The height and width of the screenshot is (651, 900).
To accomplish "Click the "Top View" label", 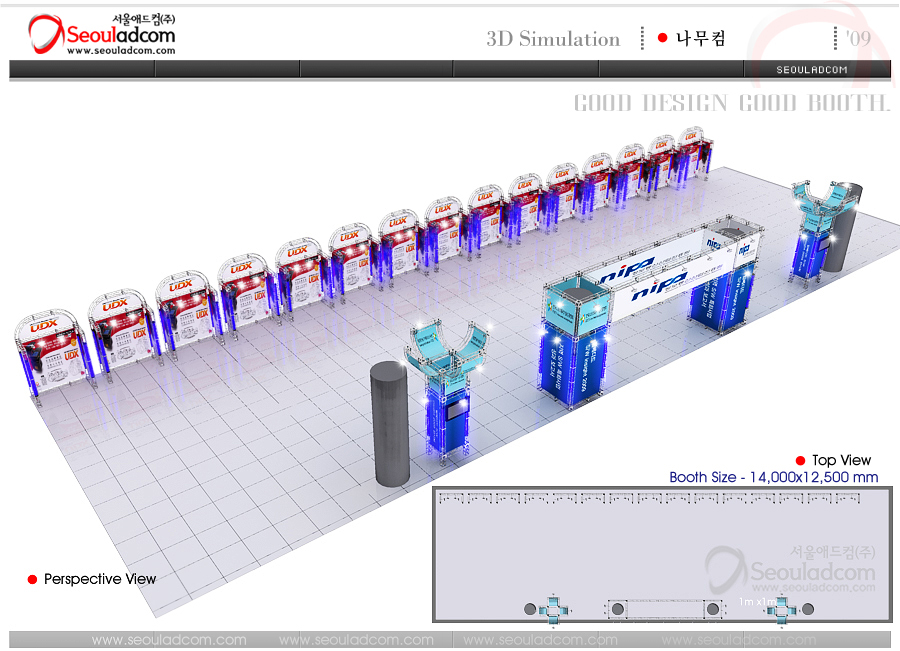I will [841, 460].
